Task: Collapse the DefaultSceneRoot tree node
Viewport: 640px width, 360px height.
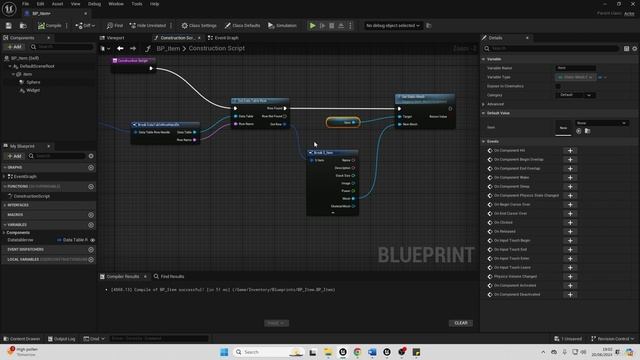Action: point(10,66)
